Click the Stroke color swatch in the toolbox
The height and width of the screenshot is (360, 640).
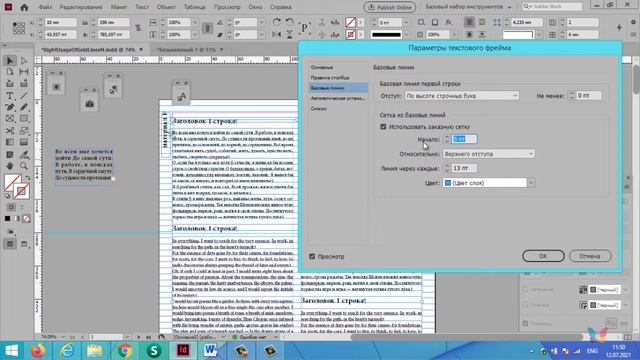pos(21,191)
